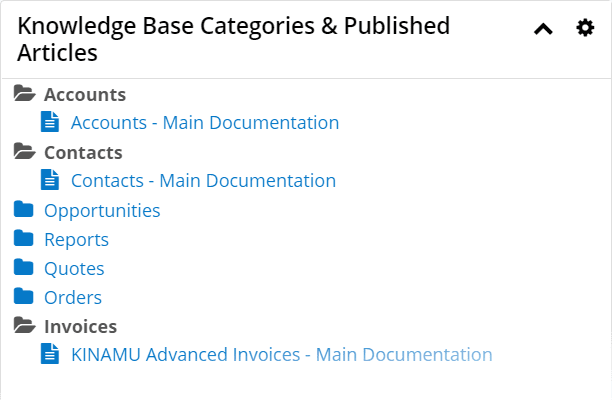The image size is (612, 400).
Task: Select the Opportunities category label
Action: 102,211
